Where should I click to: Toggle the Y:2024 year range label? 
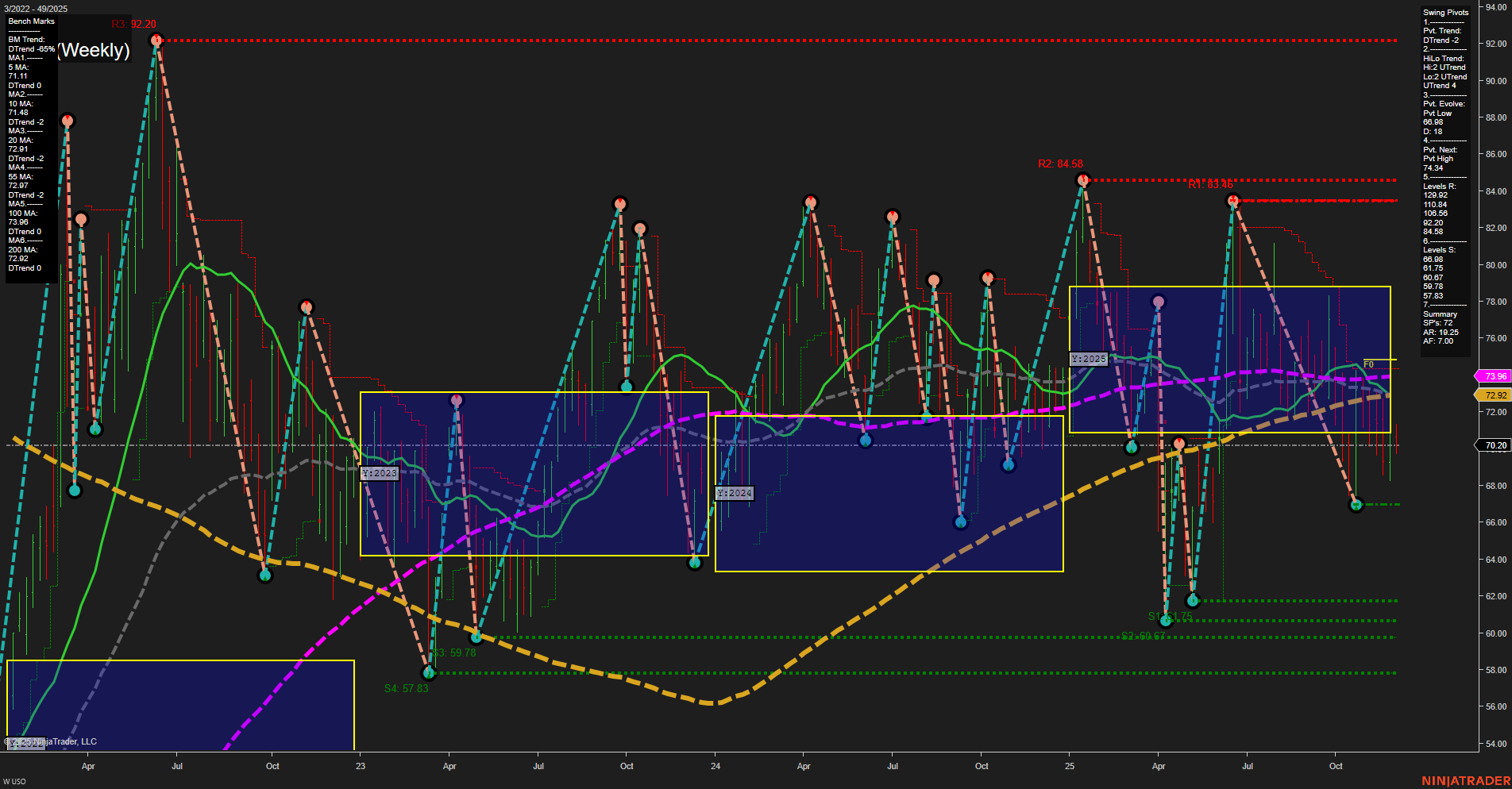coord(733,492)
